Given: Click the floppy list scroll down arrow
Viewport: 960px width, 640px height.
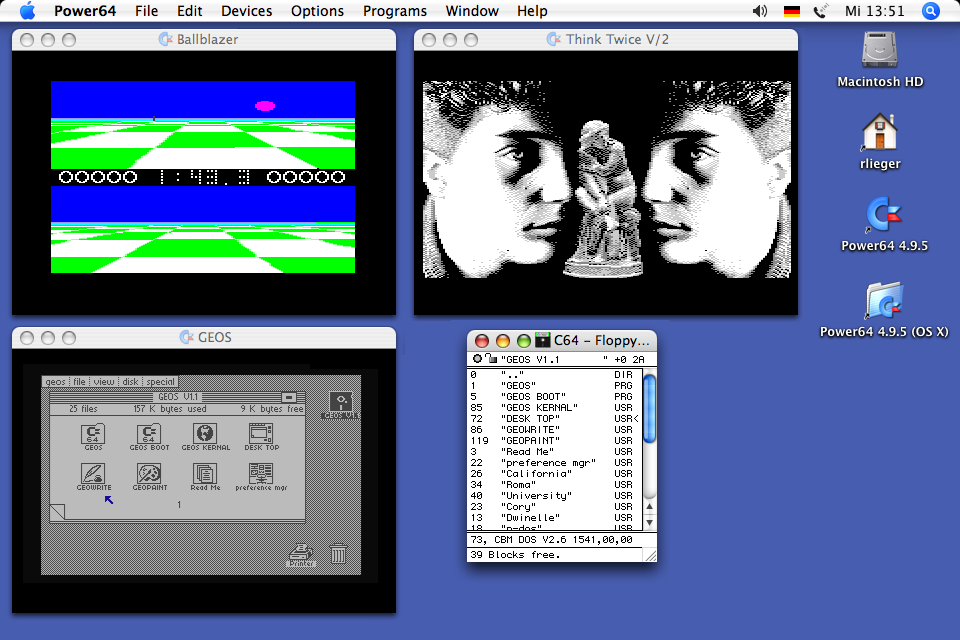Looking at the screenshot, I should pos(650,522).
